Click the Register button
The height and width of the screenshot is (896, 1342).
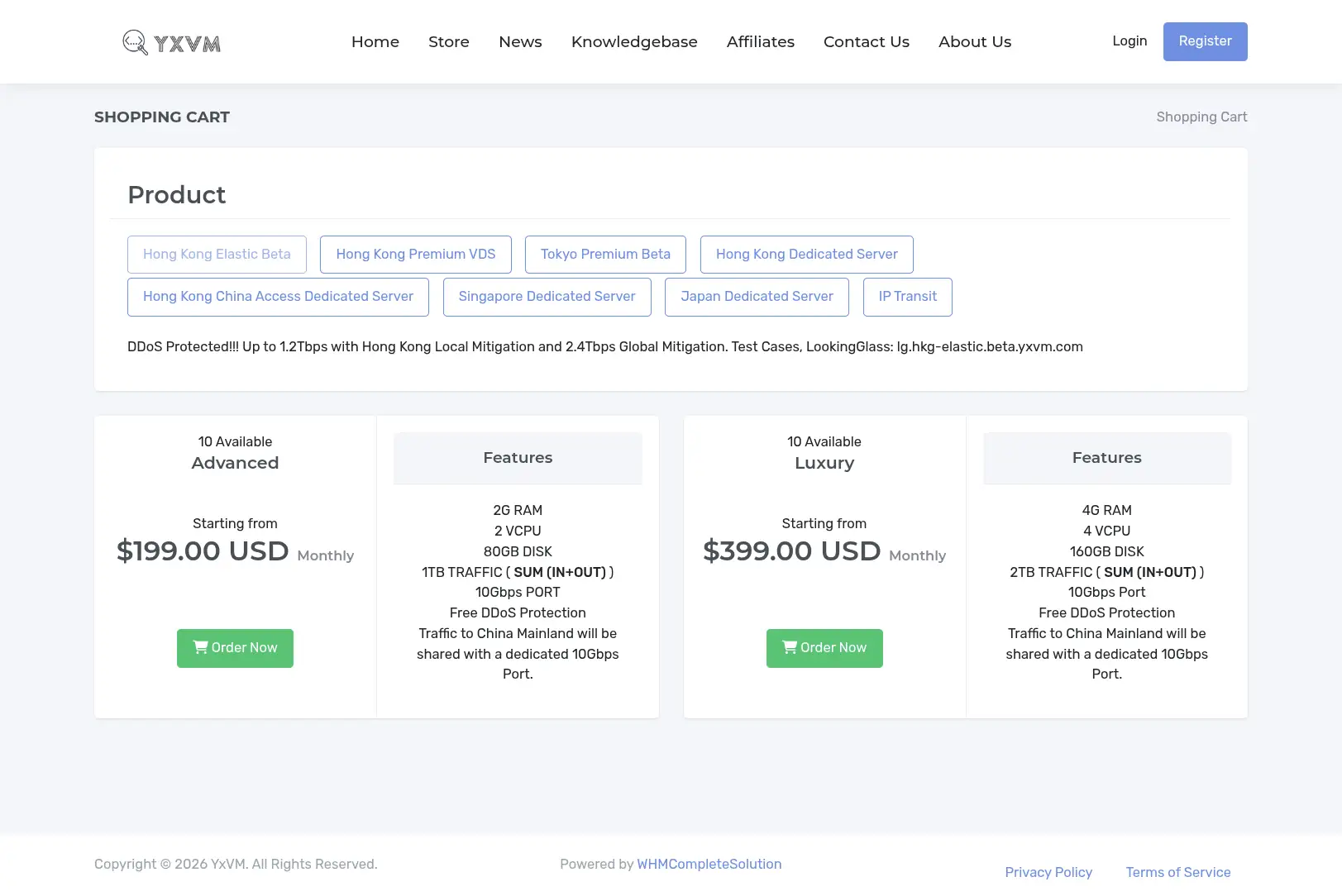[1205, 41]
